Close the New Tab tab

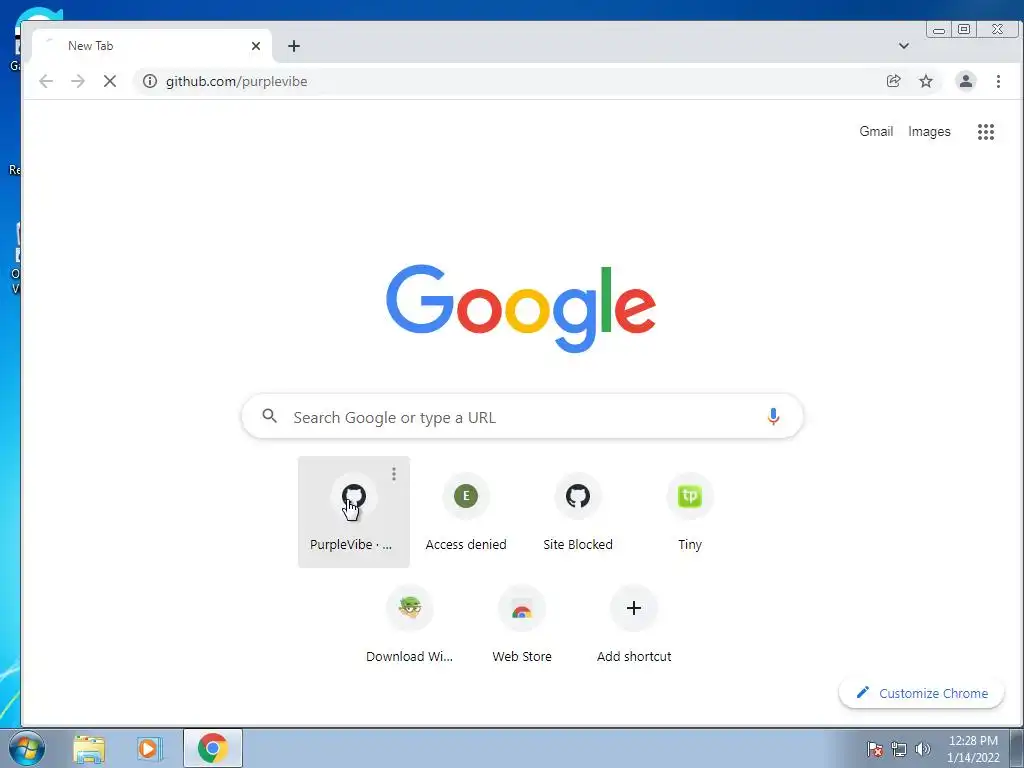click(x=256, y=46)
